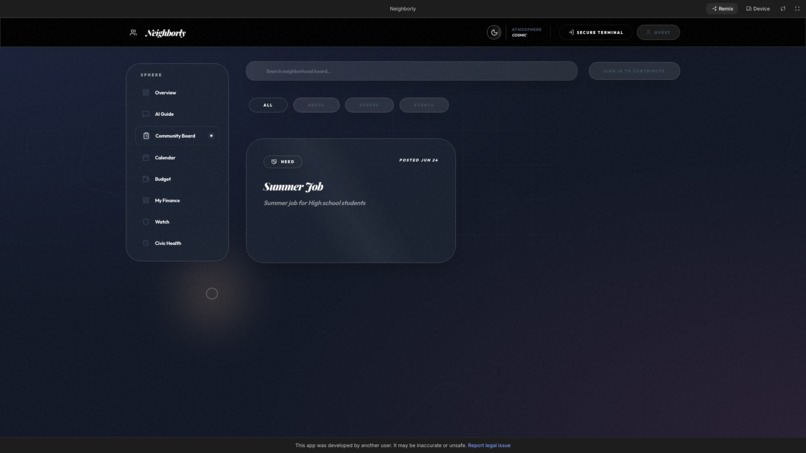Click the Secure Terminal button
Viewport: 806px width, 453px height.
tap(596, 32)
